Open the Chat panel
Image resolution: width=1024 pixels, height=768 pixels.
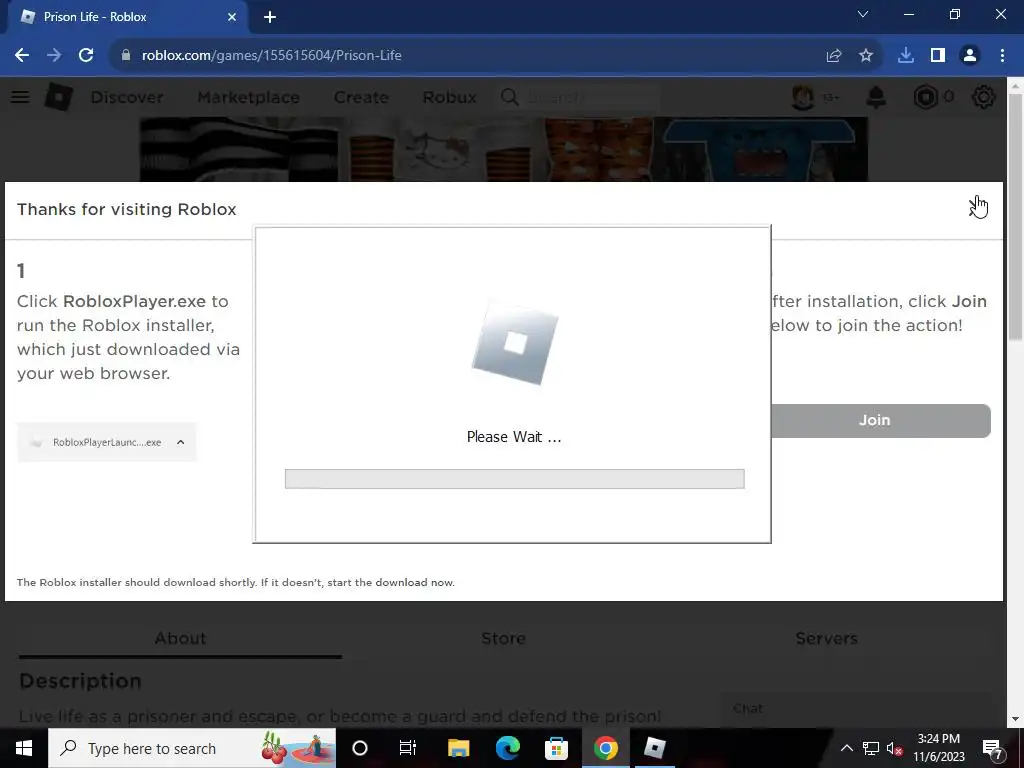(856, 709)
